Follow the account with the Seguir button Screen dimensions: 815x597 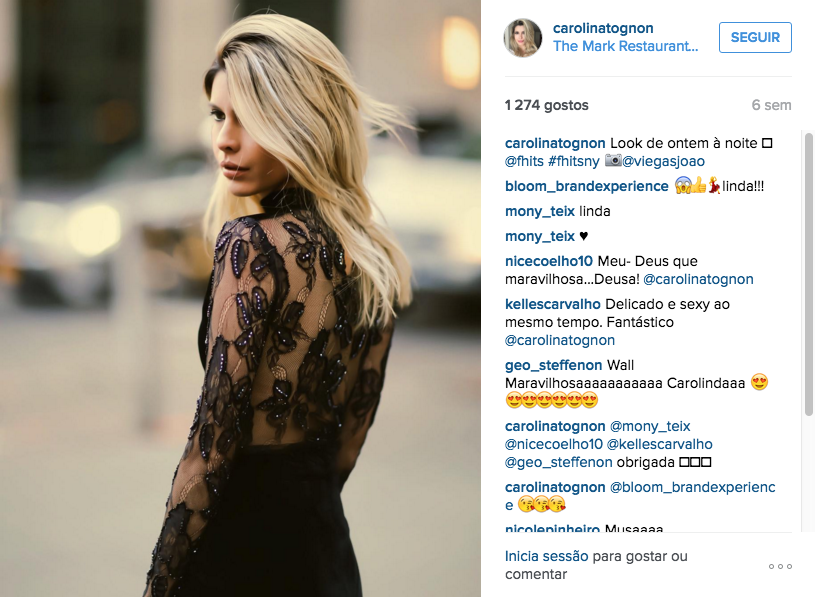coord(755,37)
